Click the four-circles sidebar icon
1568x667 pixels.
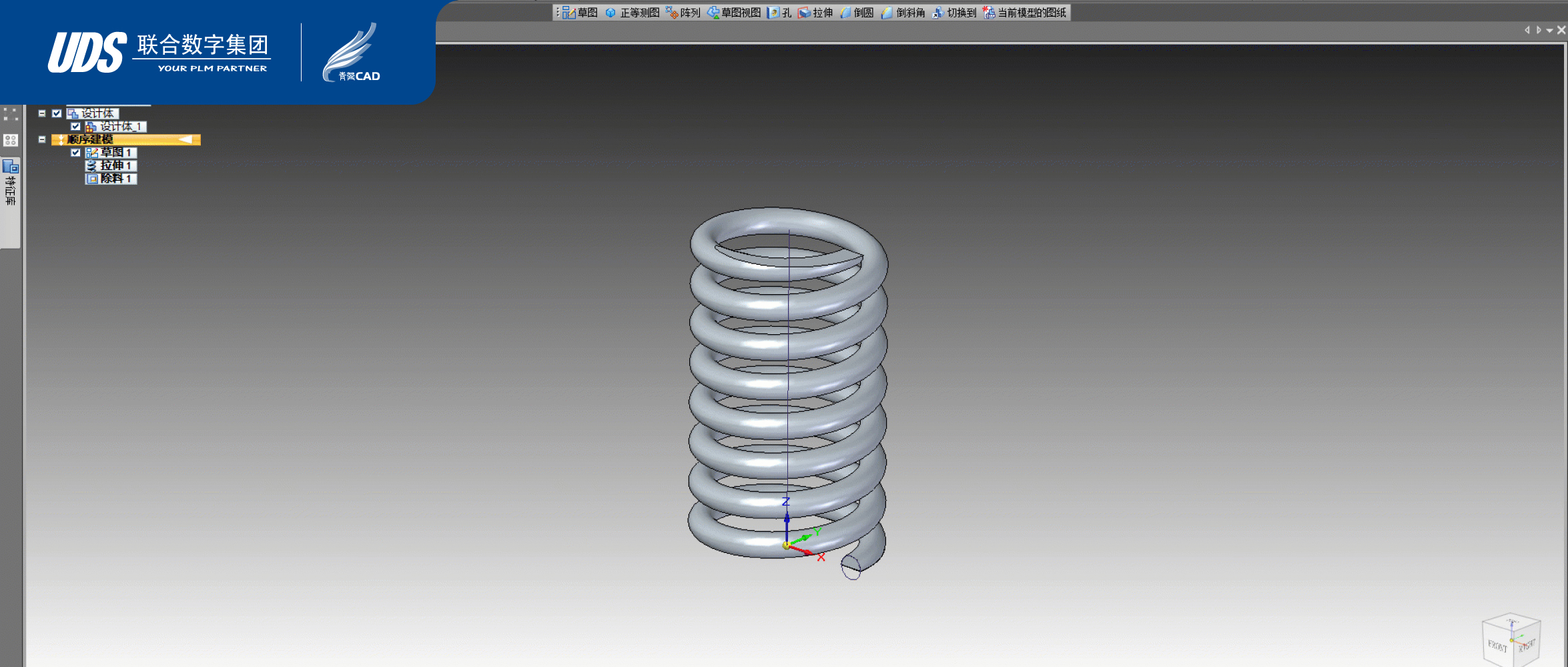coord(10,140)
